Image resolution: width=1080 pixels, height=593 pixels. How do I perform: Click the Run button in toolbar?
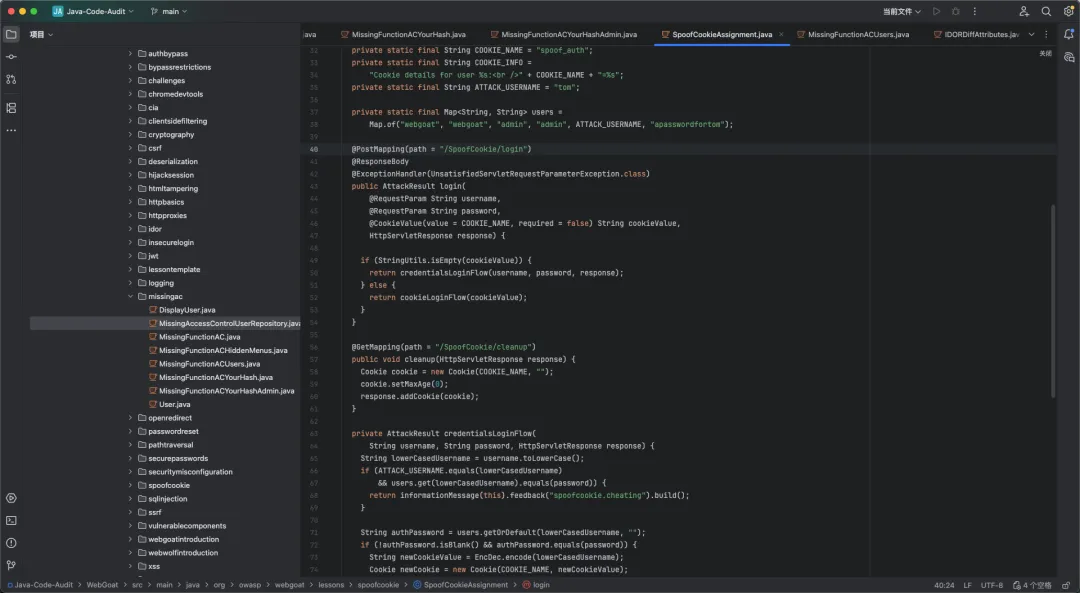coord(936,11)
